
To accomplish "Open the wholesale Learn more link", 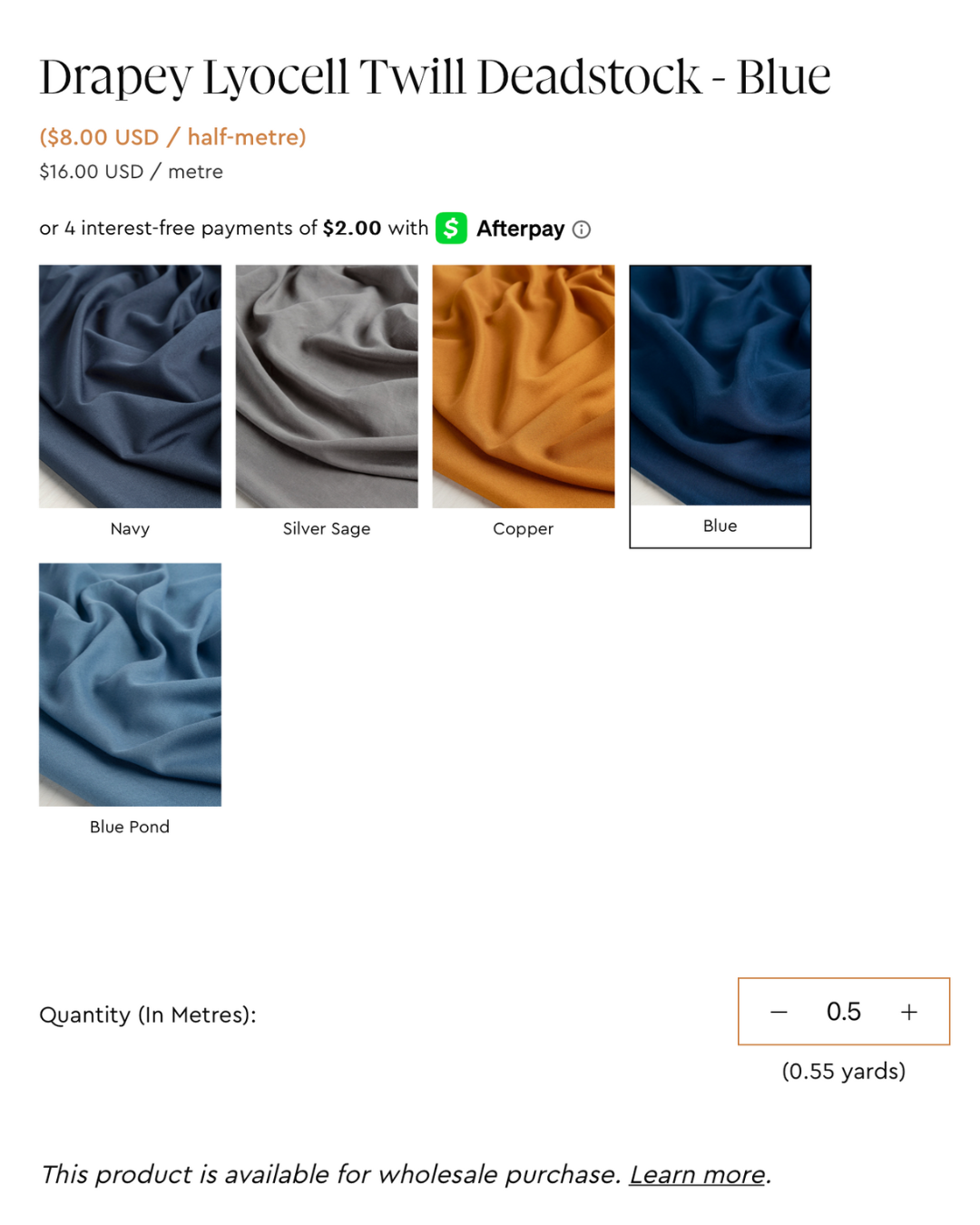I will pyautogui.click(x=697, y=1174).
